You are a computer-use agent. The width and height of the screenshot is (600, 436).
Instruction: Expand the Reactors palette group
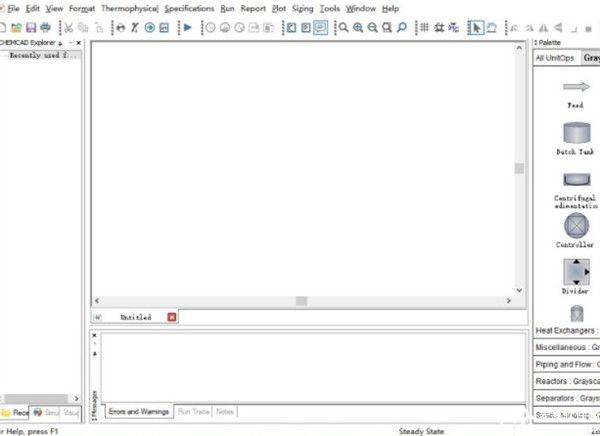566,381
